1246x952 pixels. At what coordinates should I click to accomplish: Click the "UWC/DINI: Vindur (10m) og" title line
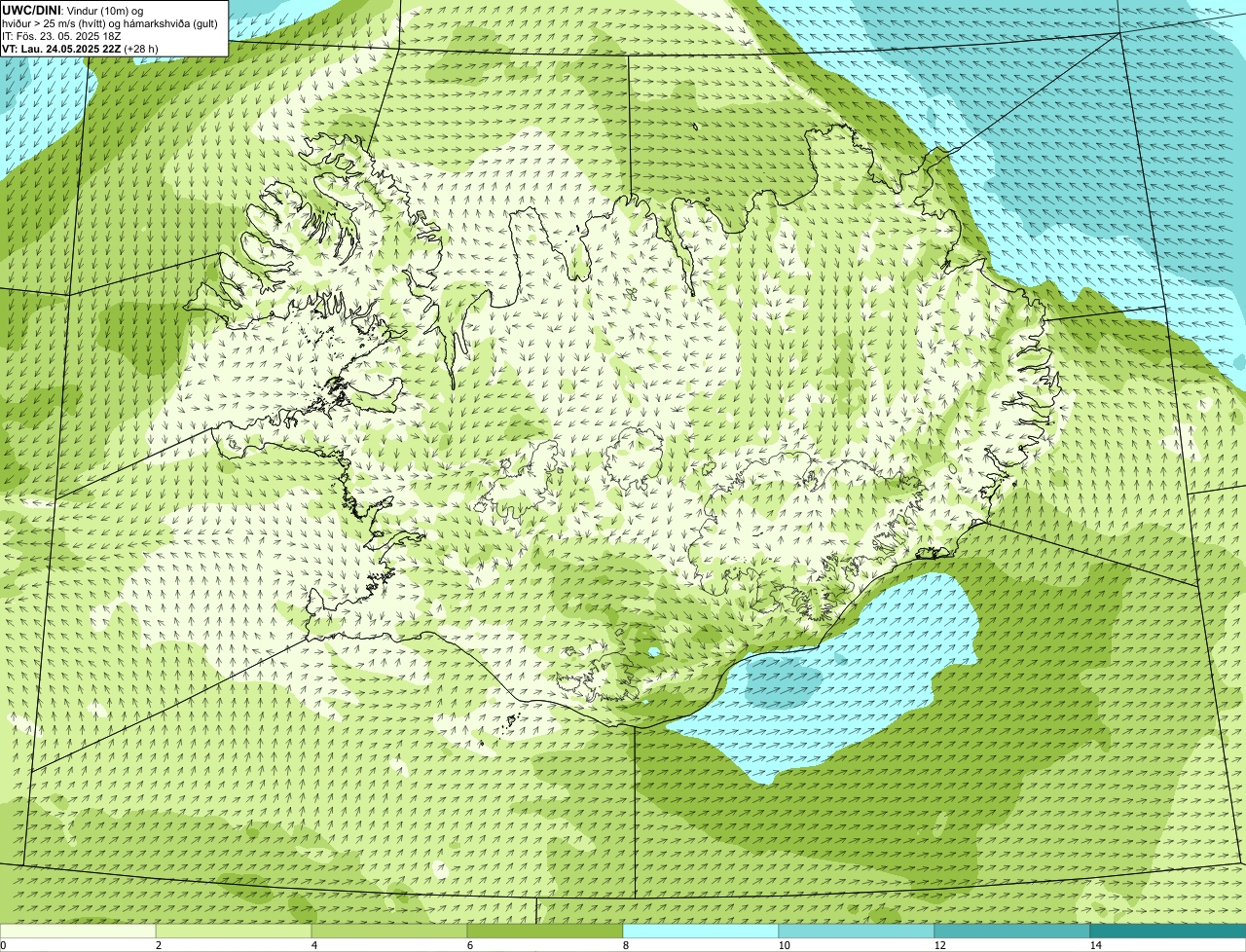[73, 11]
